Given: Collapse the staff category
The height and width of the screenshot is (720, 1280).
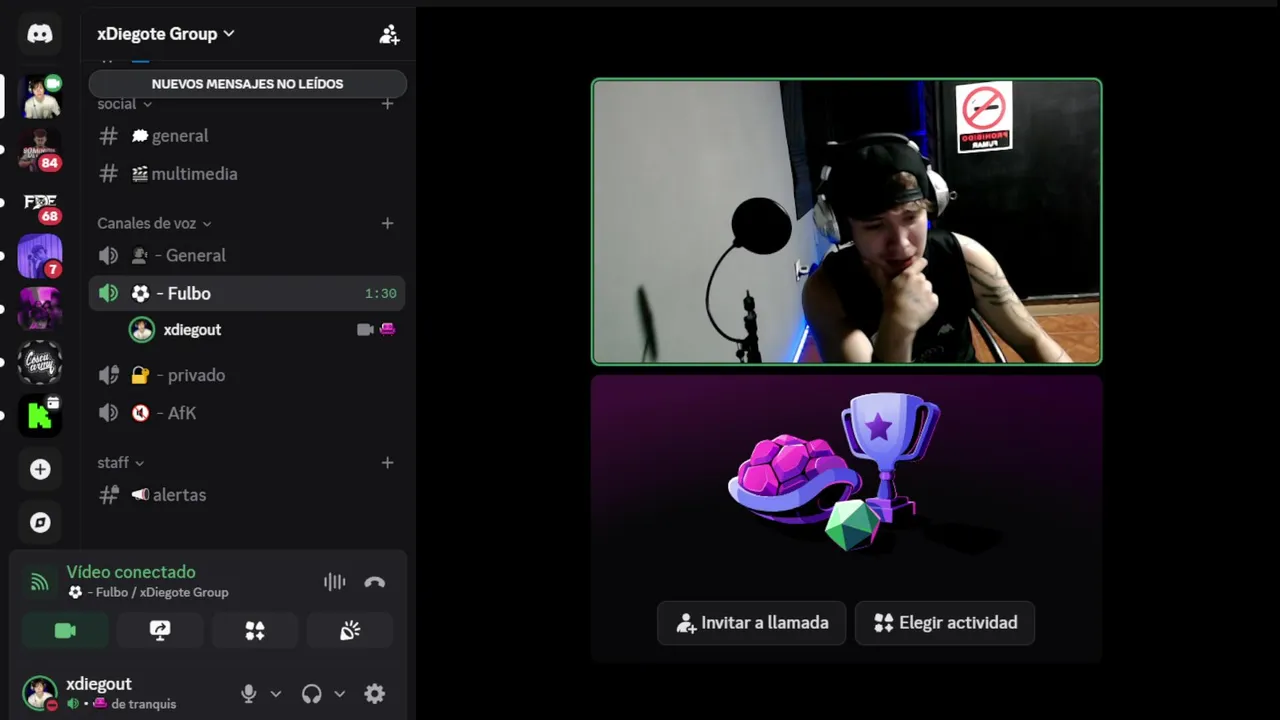Looking at the screenshot, I should pos(120,463).
